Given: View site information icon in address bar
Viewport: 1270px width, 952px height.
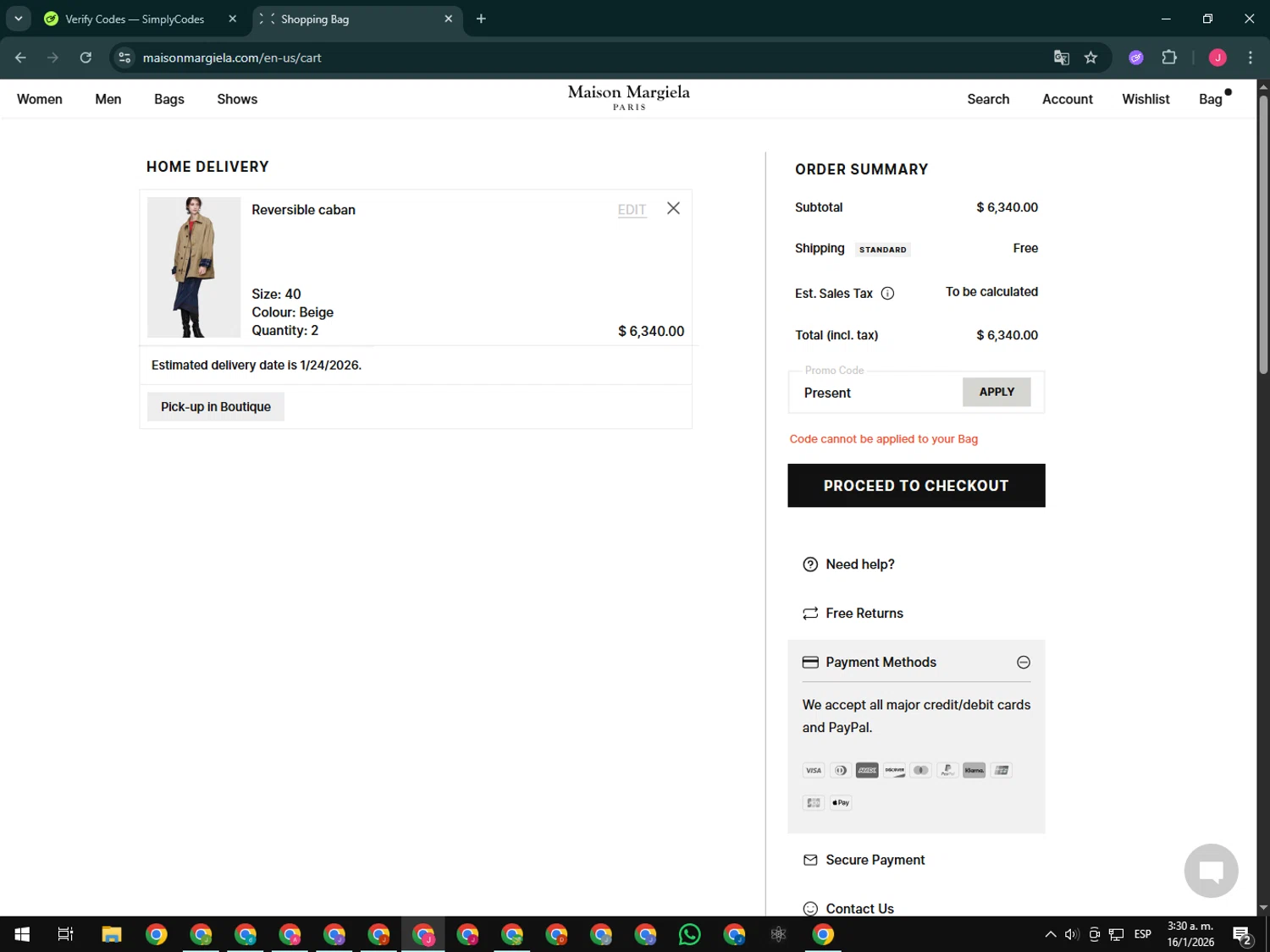Looking at the screenshot, I should coord(124,58).
